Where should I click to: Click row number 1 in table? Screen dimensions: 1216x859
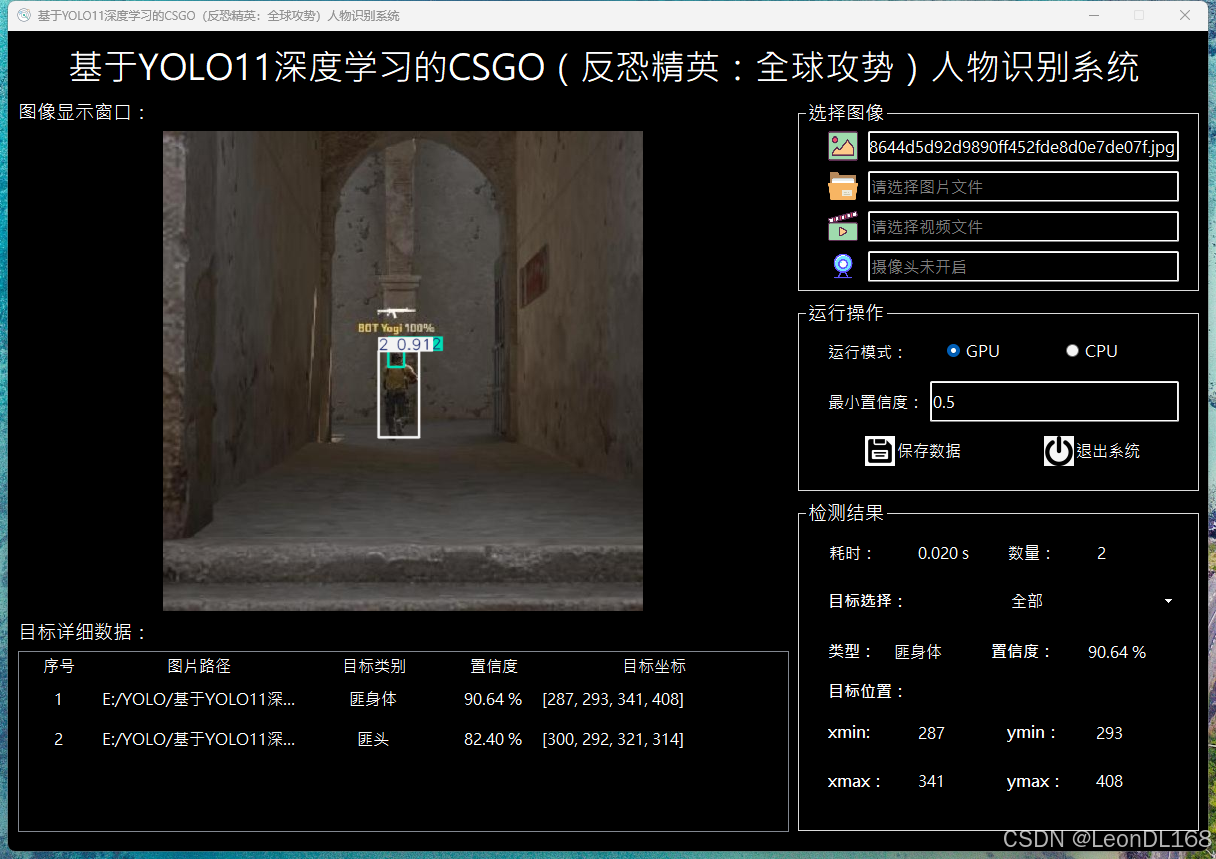point(58,699)
